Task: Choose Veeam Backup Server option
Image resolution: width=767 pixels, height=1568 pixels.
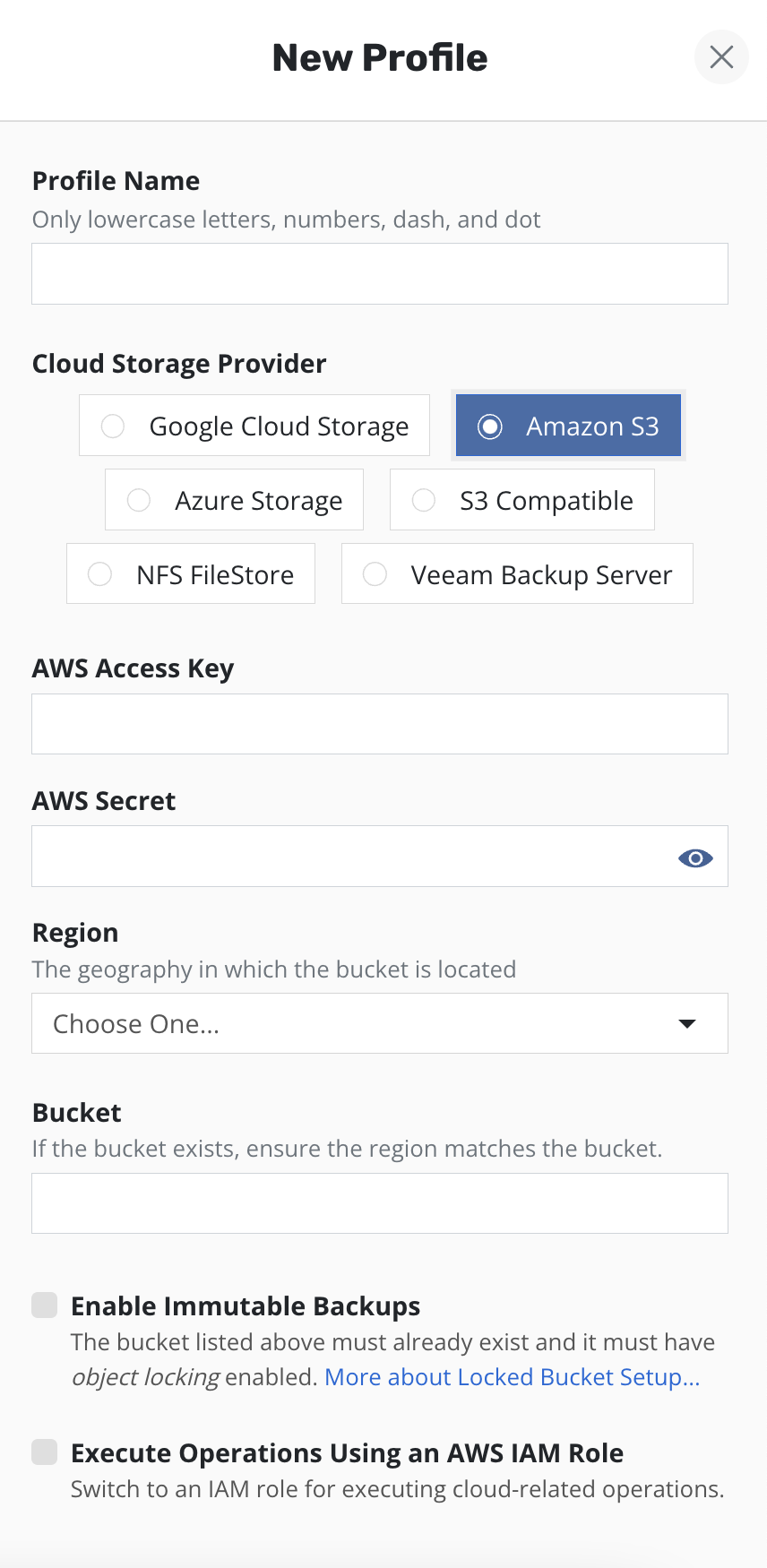Action: 375,574
